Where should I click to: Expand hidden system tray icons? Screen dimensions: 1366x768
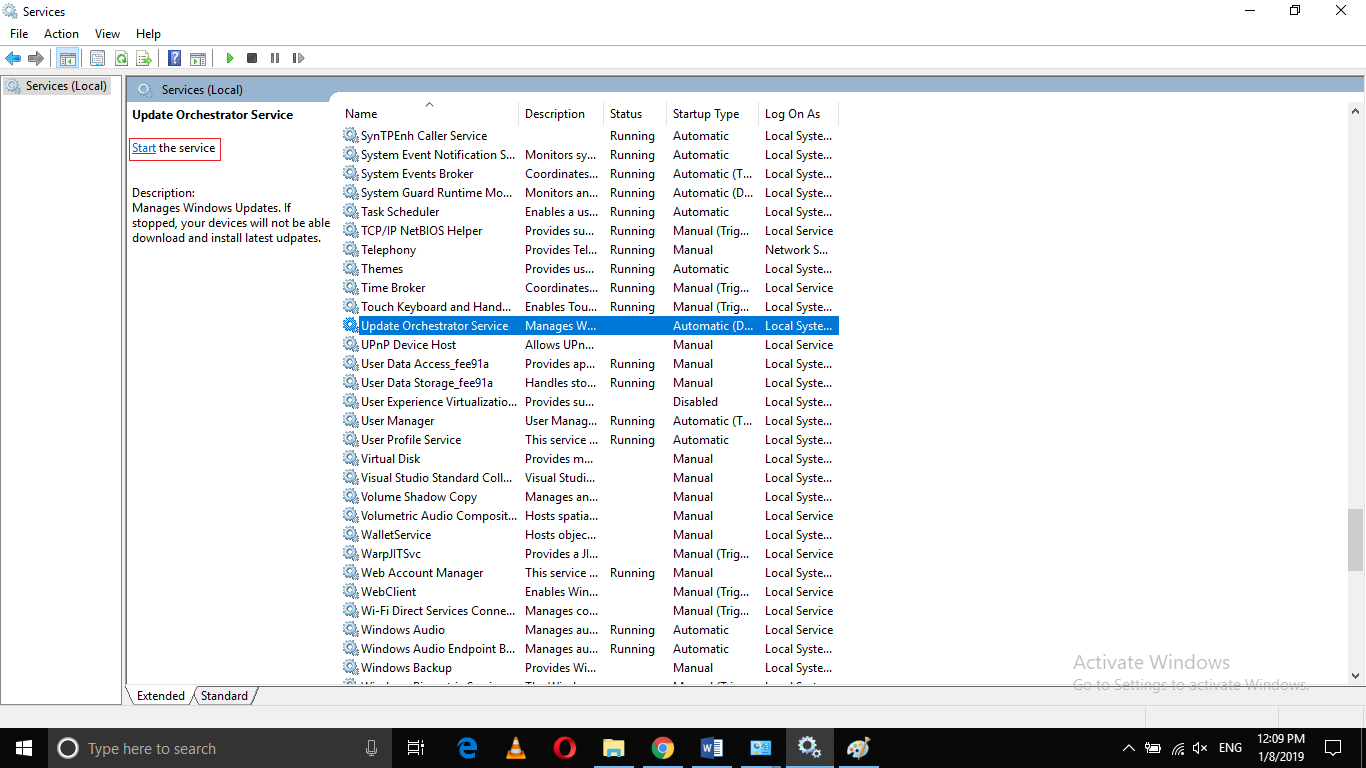click(1128, 747)
